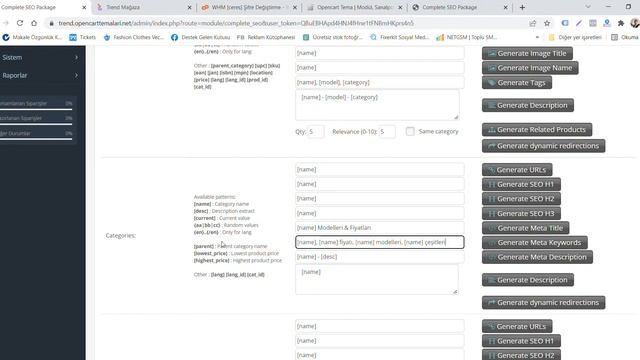
Task: Click the bottom section Generate SEO H1 button
Action: tap(521, 341)
